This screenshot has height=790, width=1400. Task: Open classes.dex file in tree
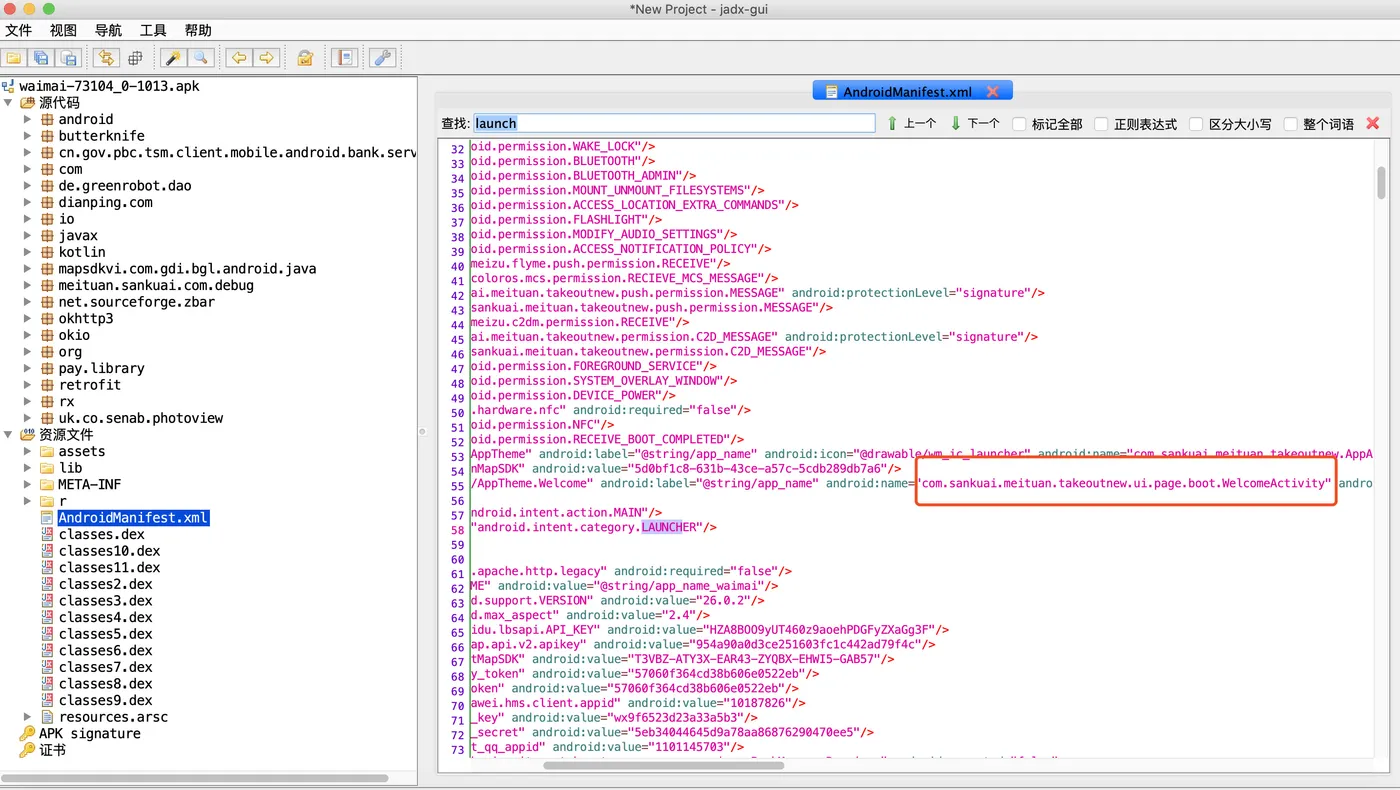pos(101,534)
